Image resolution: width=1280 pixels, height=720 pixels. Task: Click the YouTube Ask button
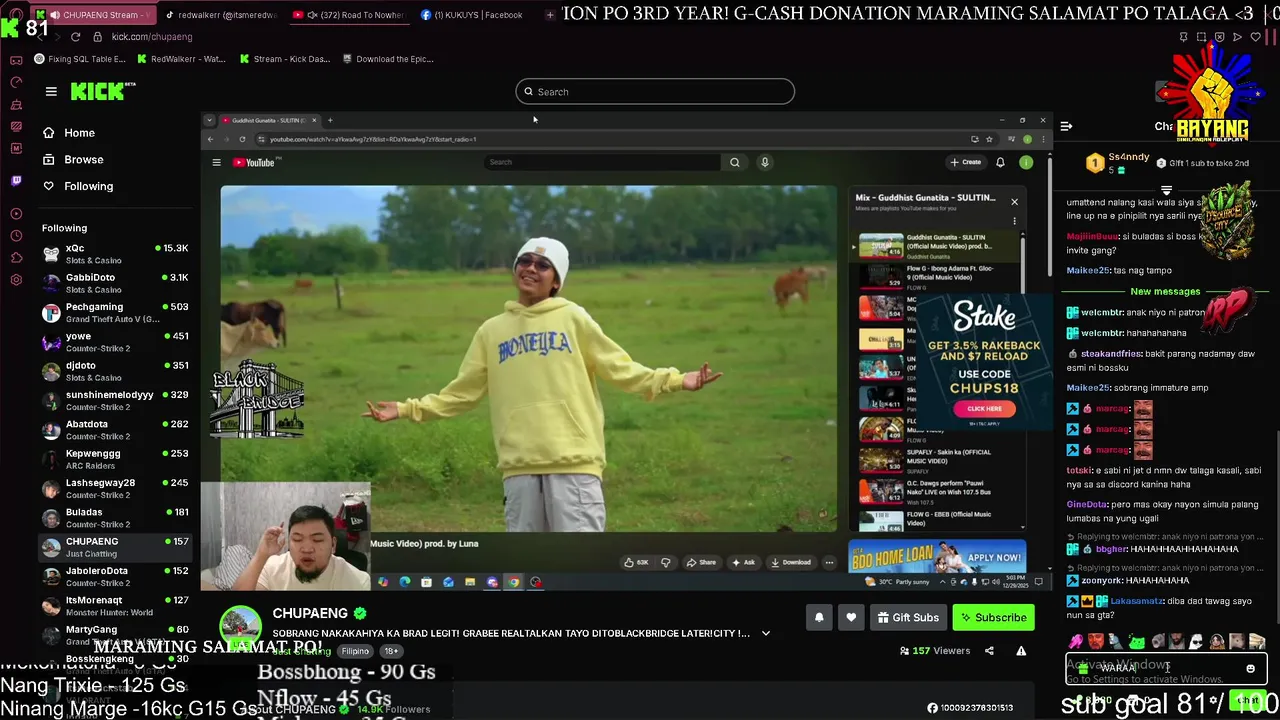(743, 562)
